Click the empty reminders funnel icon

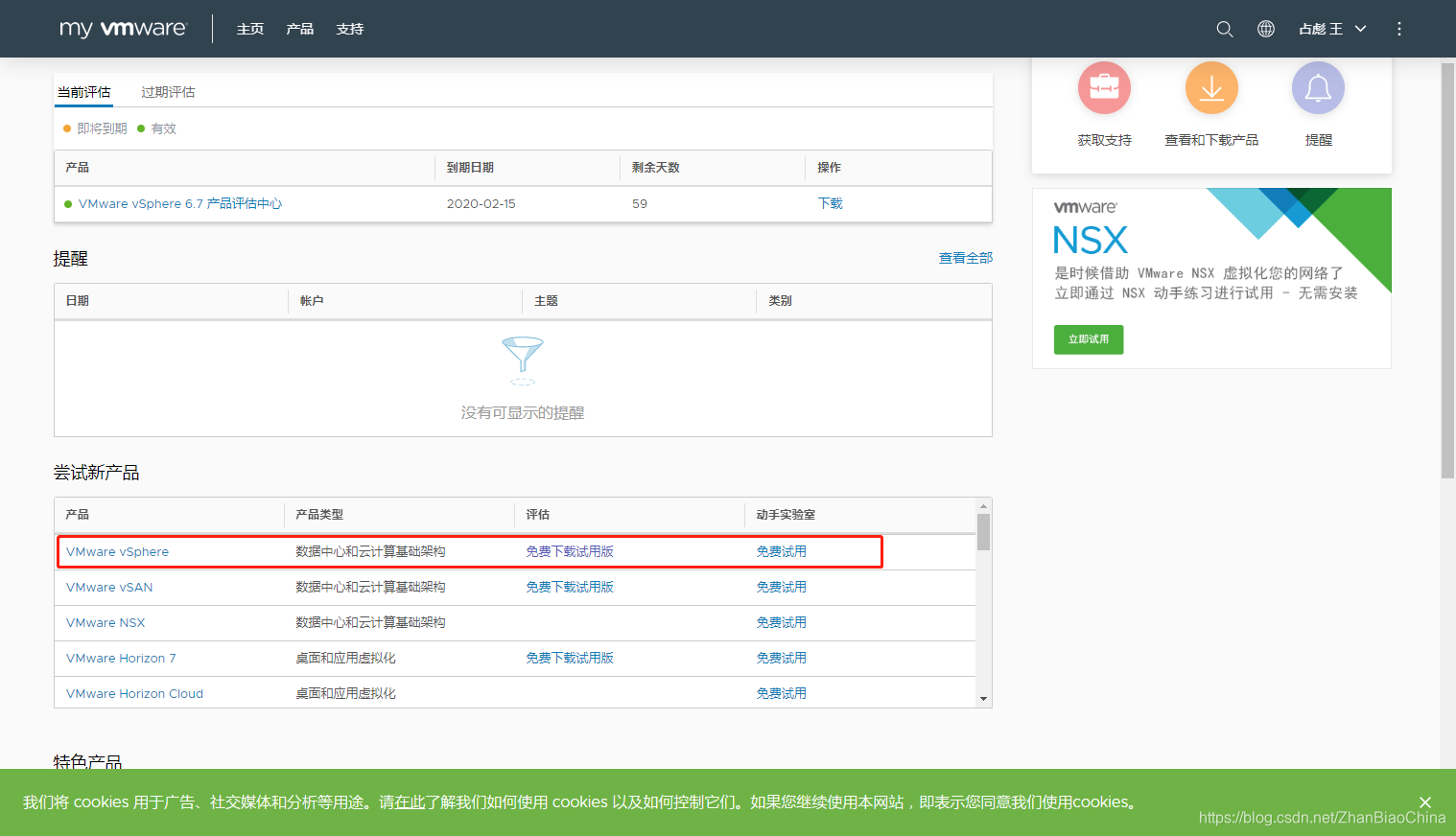pyautogui.click(x=523, y=360)
